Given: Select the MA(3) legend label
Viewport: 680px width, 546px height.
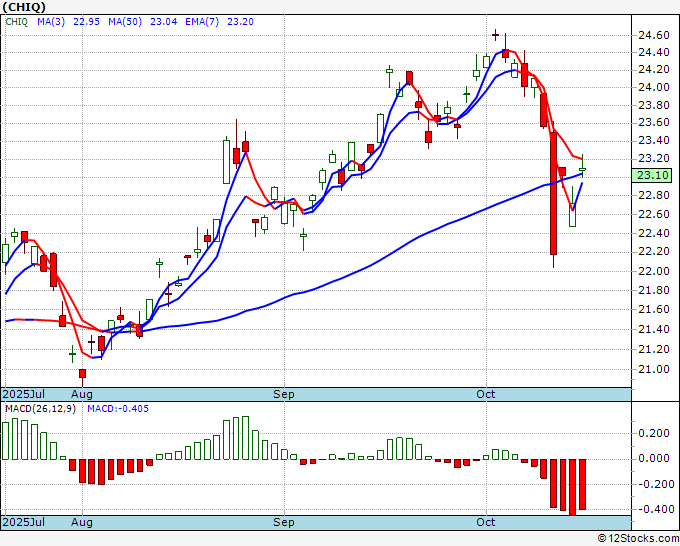Looking at the screenshot, I should [x=51, y=22].
